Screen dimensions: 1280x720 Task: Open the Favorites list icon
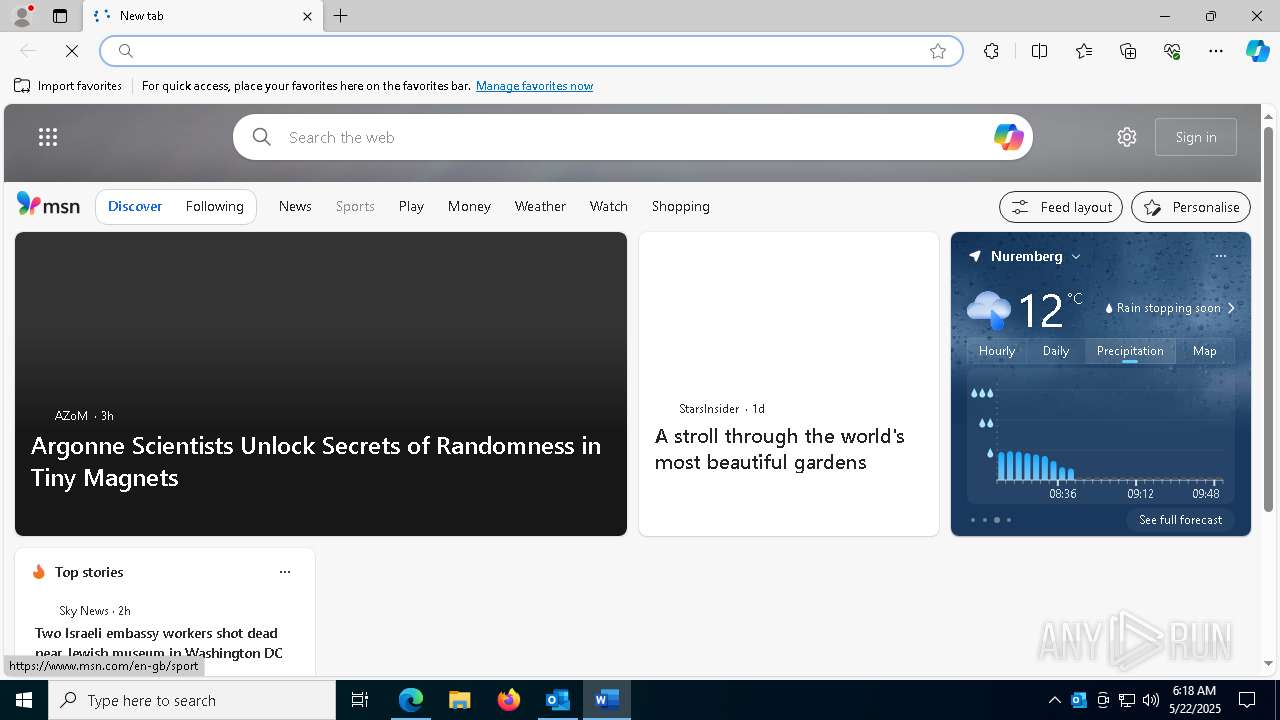tap(1084, 51)
